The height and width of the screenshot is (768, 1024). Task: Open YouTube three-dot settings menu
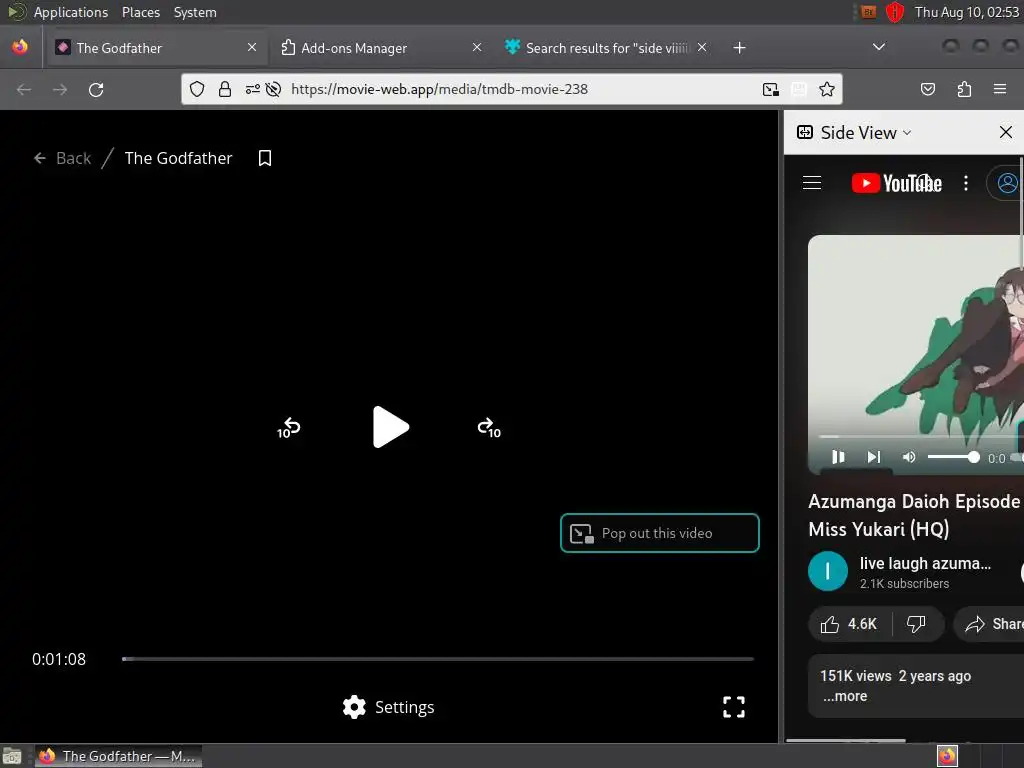point(966,183)
